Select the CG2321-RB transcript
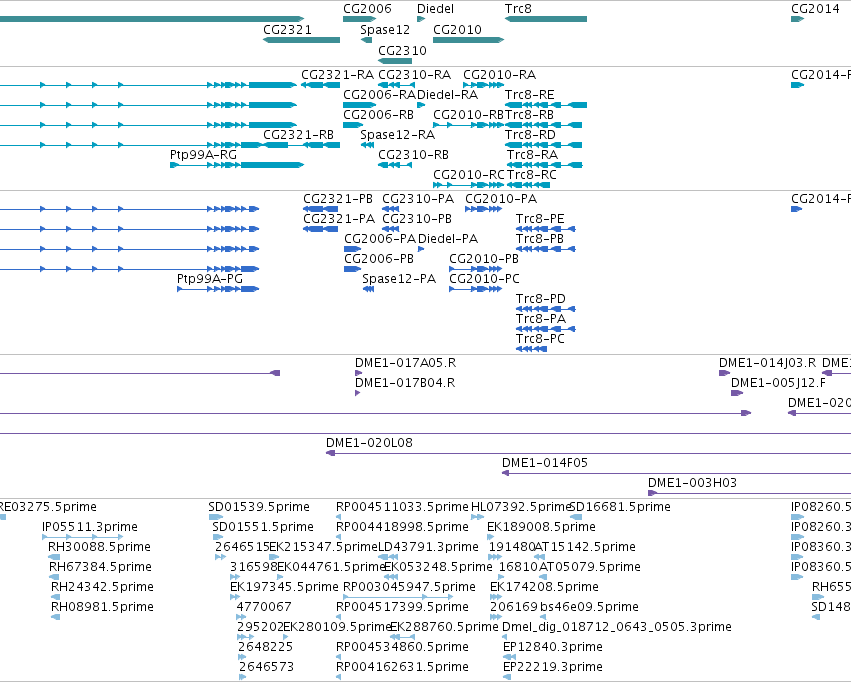This screenshot has height=682, width=851. pyautogui.click(x=301, y=145)
